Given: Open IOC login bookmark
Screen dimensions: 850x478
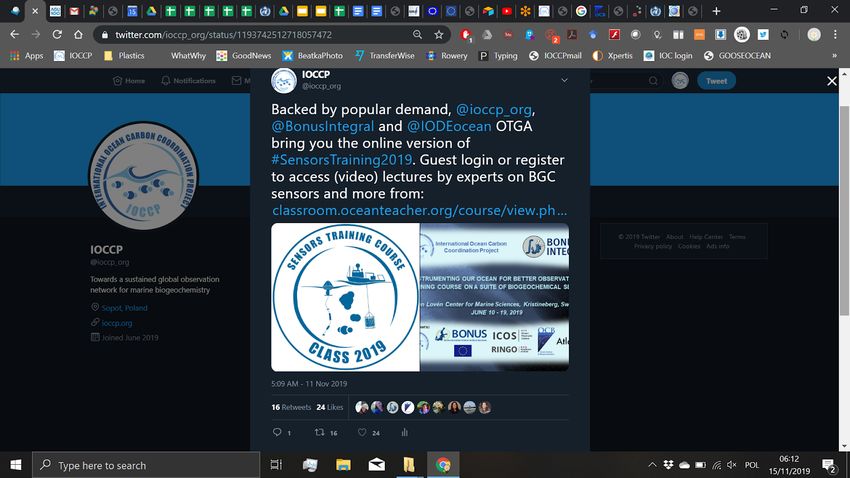Looking at the screenshot, I should tap(668, 55).
